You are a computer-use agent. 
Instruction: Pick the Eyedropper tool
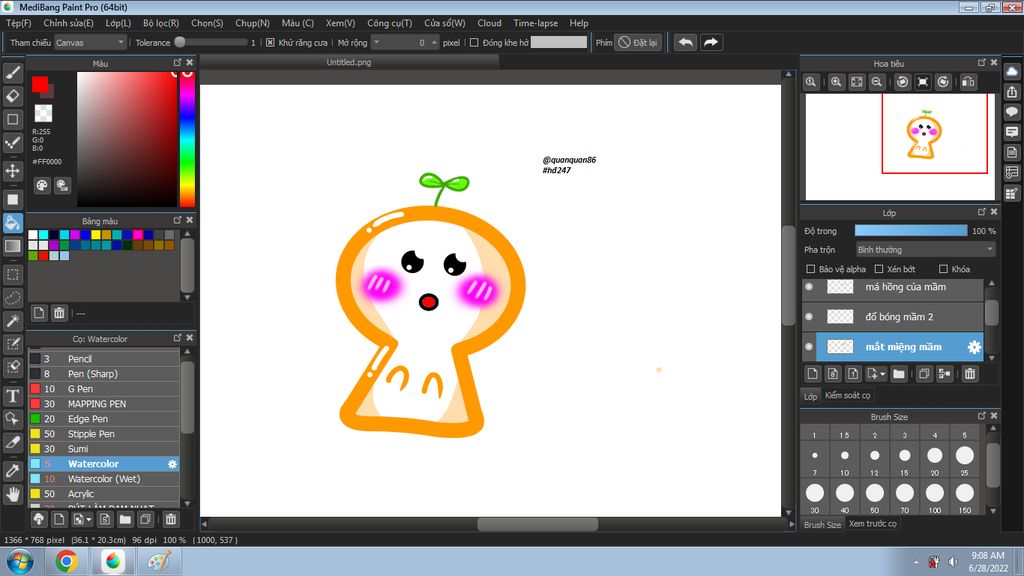click(12, 471)
